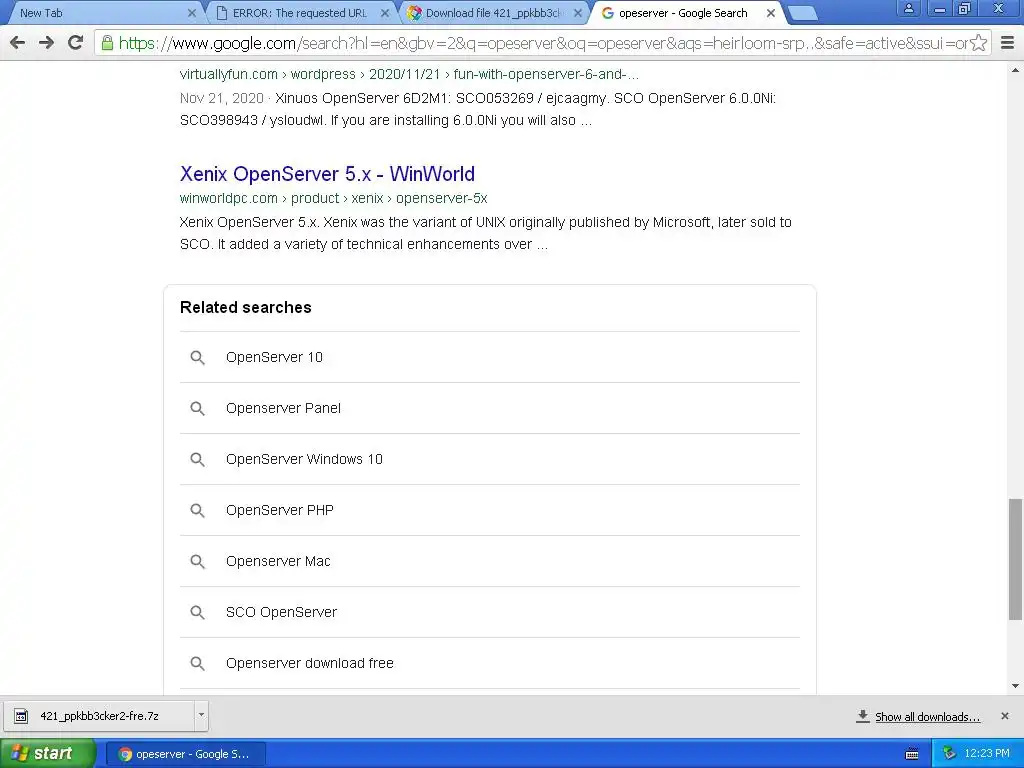Open the Windows Start menu
The width and height of the screenshot is (1024, 768).
click(x=47, y=754)
